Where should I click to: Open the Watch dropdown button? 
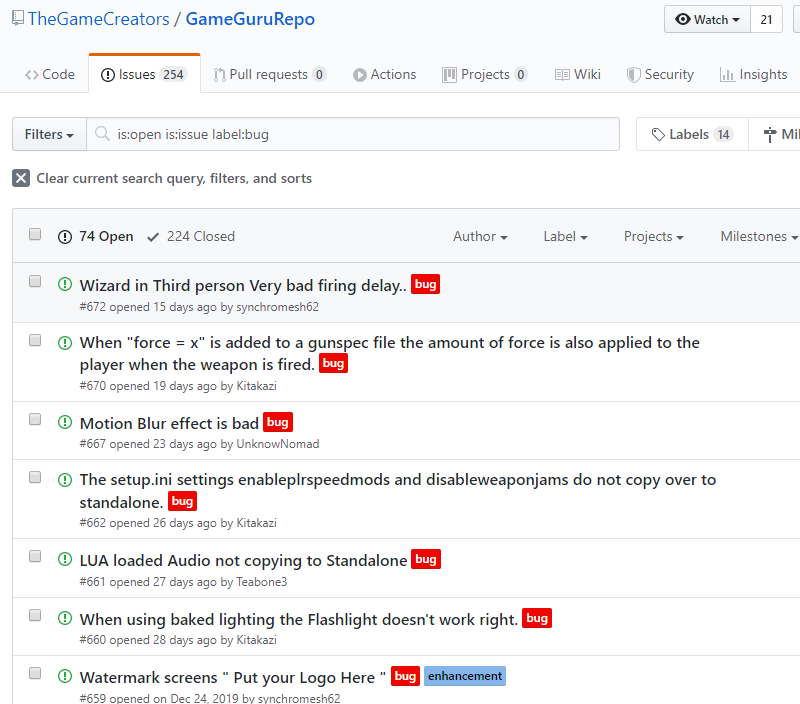(x=707, y=19)
